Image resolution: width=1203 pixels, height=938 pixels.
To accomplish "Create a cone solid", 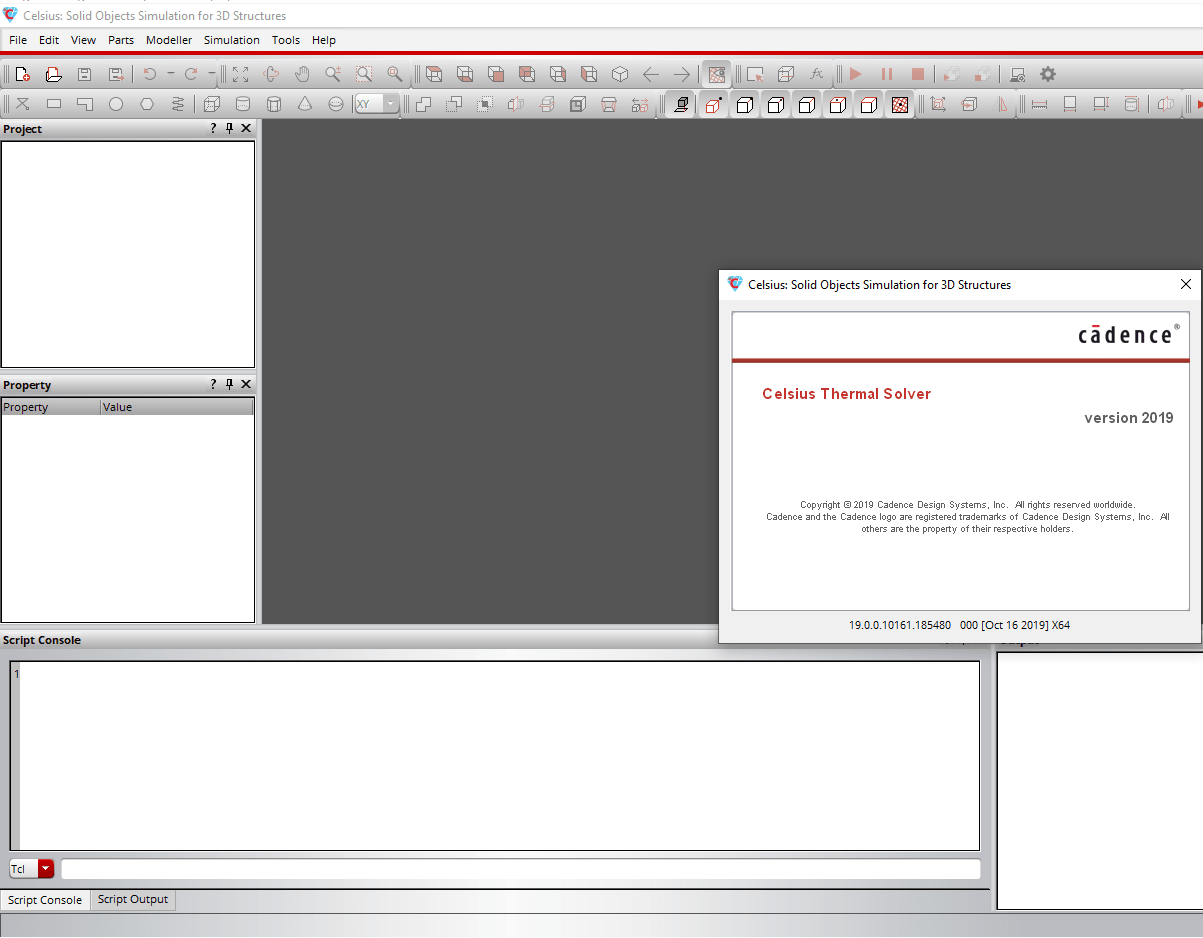I will (x=305, y=104).
